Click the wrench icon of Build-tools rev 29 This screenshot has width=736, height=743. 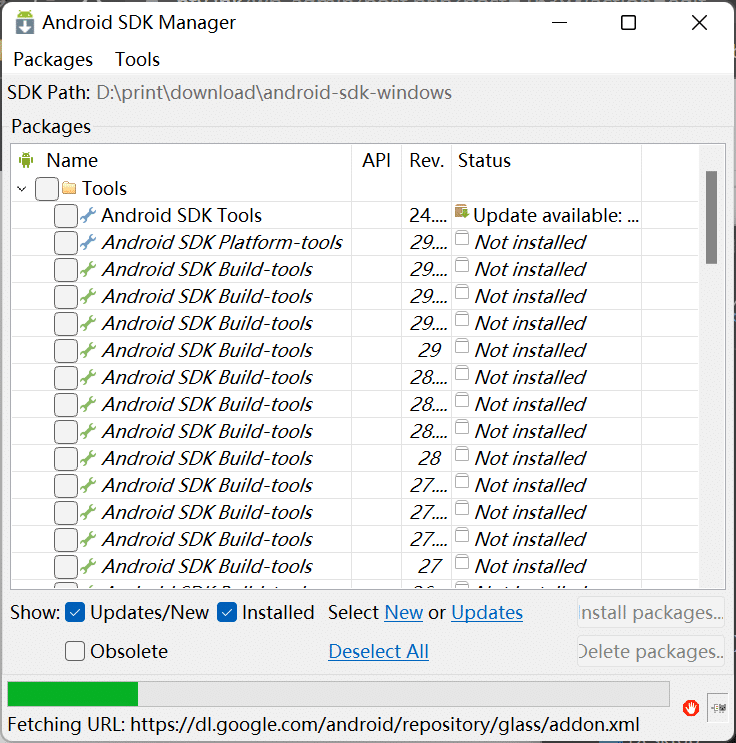click(x=88, y=350)
